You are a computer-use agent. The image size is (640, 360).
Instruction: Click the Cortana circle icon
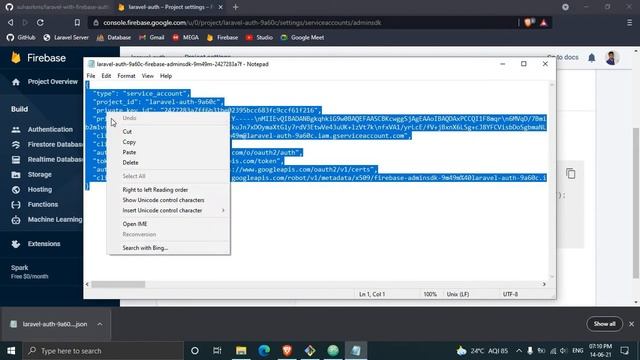195,351
